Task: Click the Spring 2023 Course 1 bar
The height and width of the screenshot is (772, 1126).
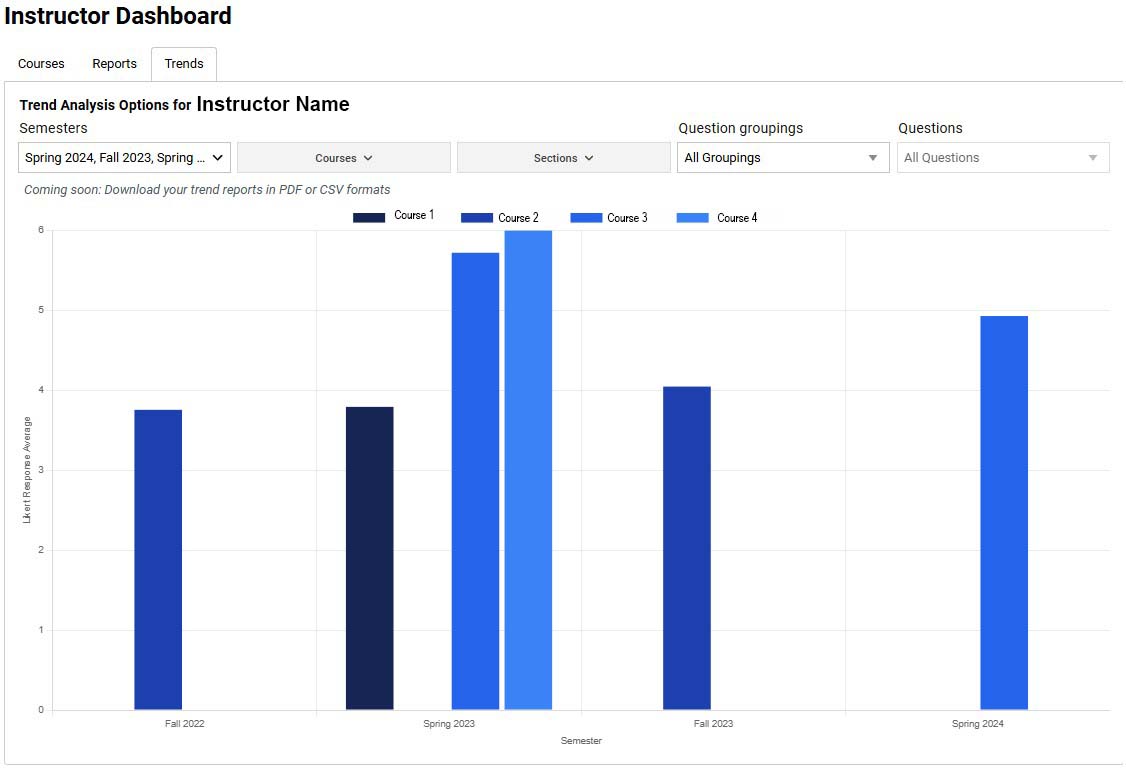Action: coord(370,558)
